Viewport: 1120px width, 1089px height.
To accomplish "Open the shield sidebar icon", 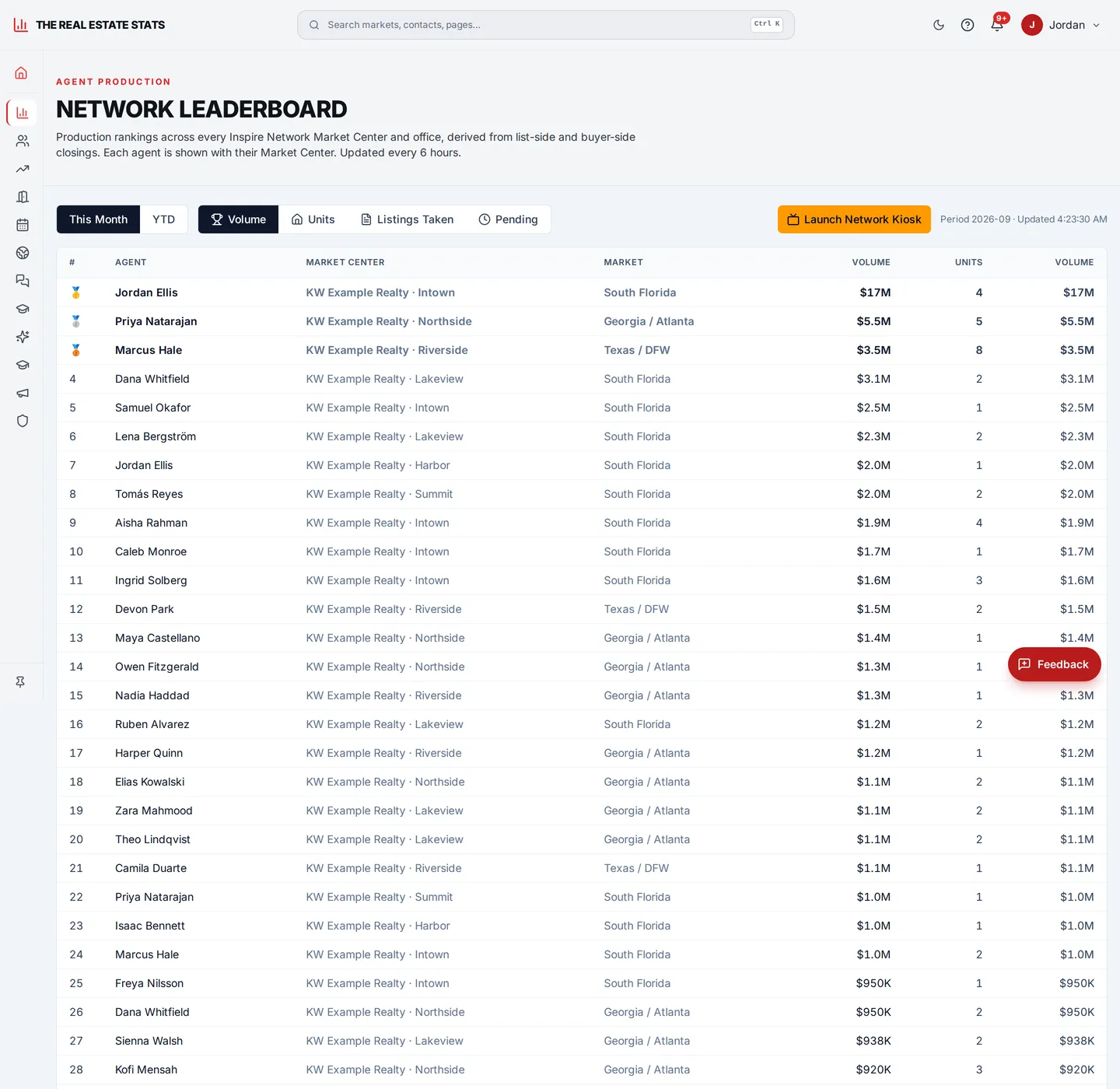I will (x=22, y=421).
